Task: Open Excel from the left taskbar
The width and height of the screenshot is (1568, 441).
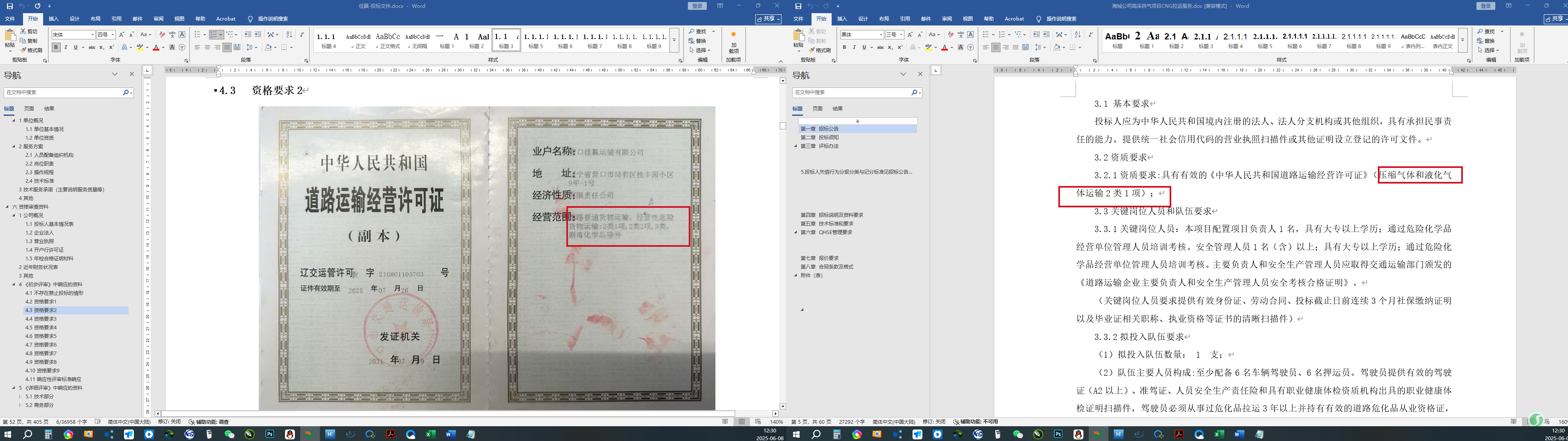Action: 430,434
